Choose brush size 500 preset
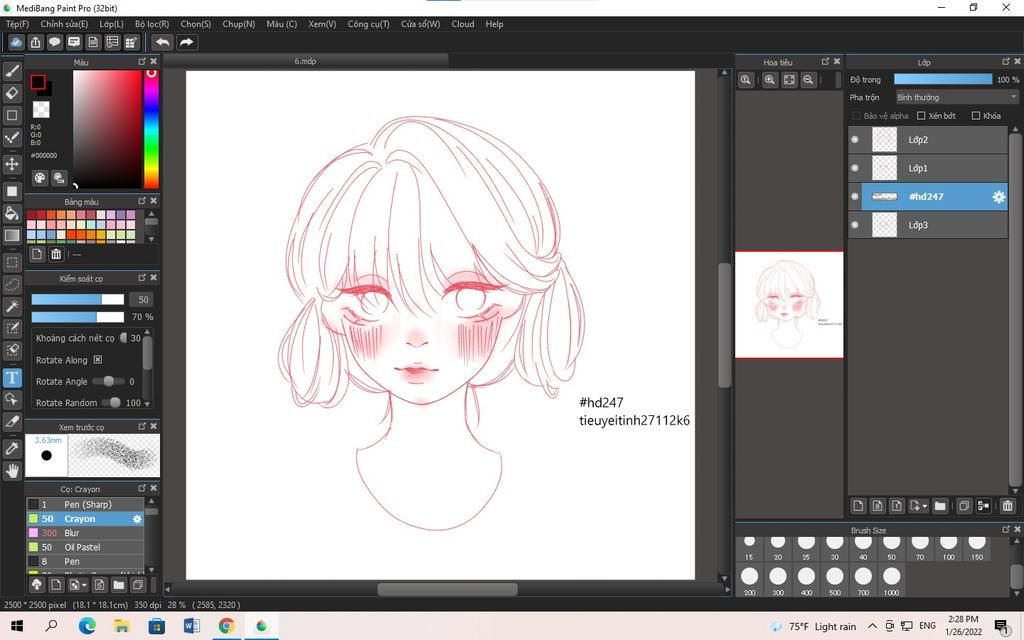The height and width of the screenshot is (640, 1024). click(835, 581)
